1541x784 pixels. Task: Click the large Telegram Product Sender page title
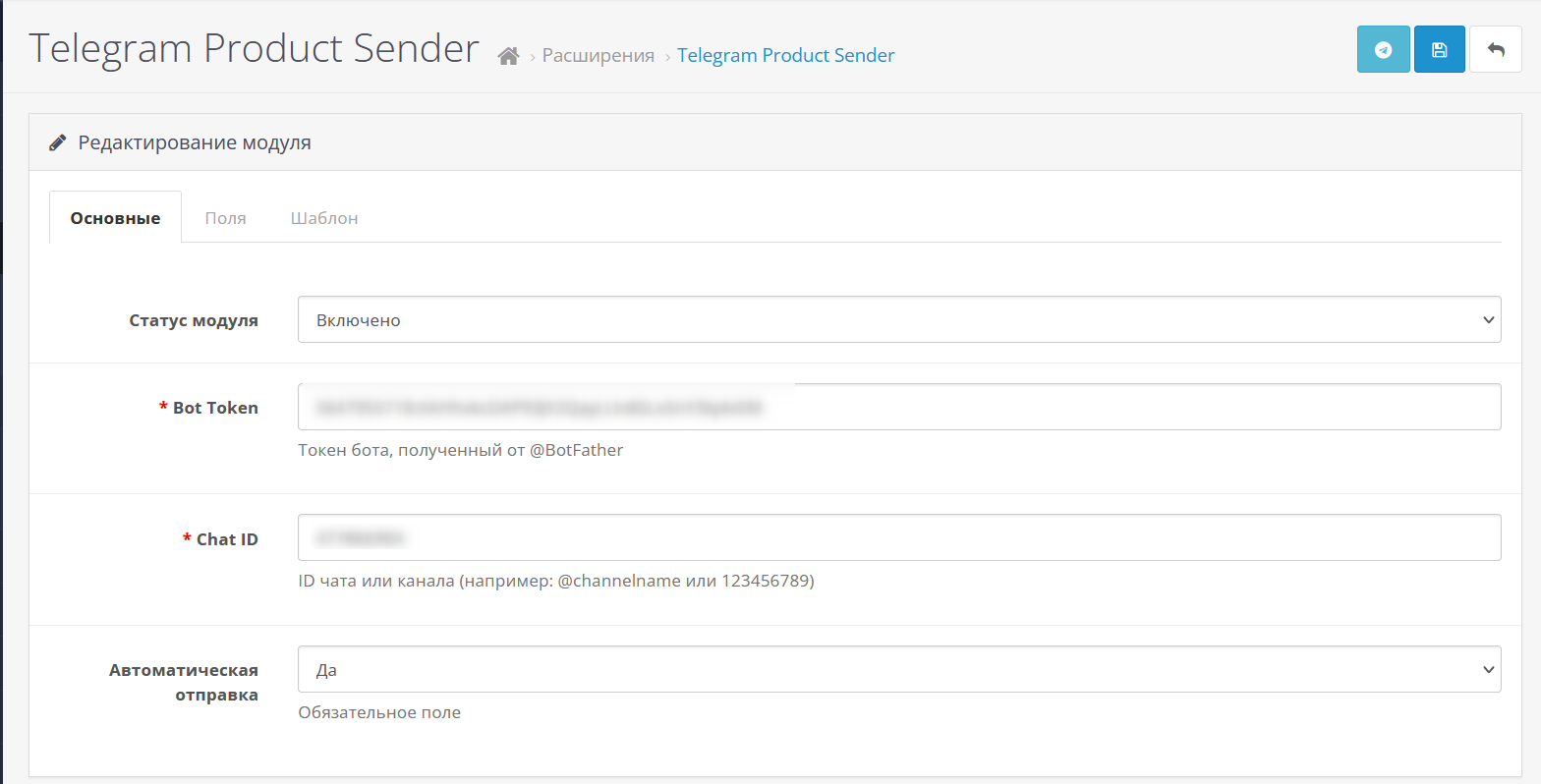click(x=254, y=48)
